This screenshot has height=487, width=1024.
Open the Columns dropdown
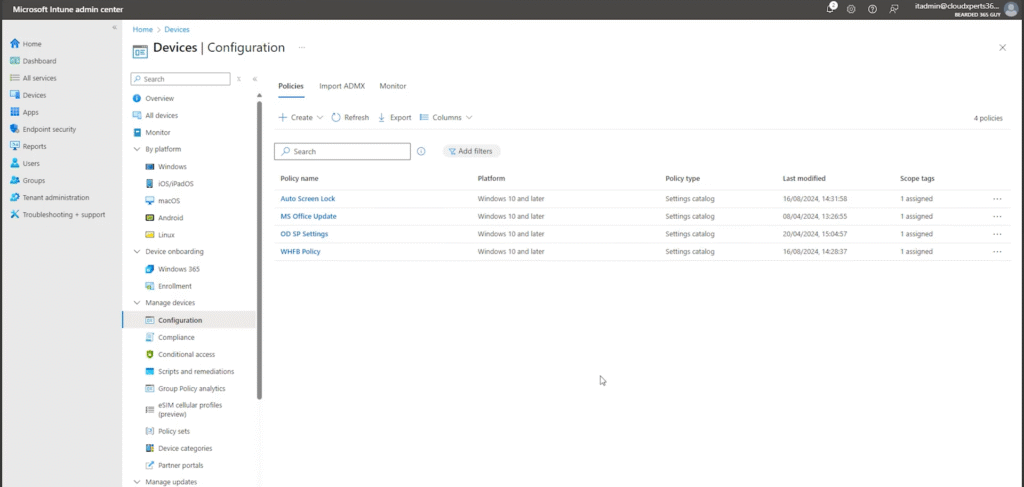click(x=446, y=118)
